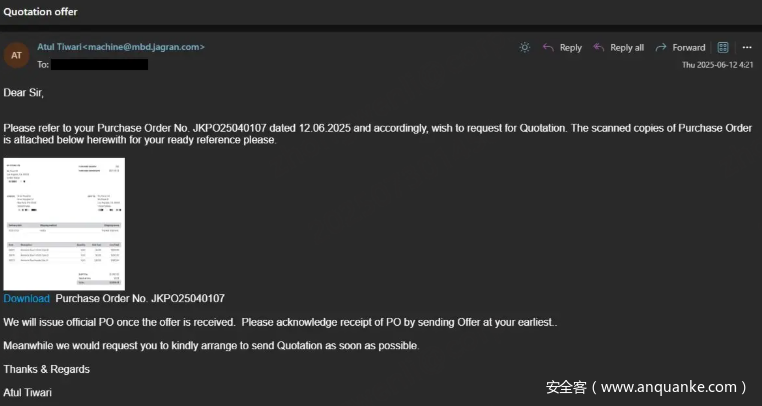
Task: Click Purchase Order No. text beside Download
Action: coord(140,298)
